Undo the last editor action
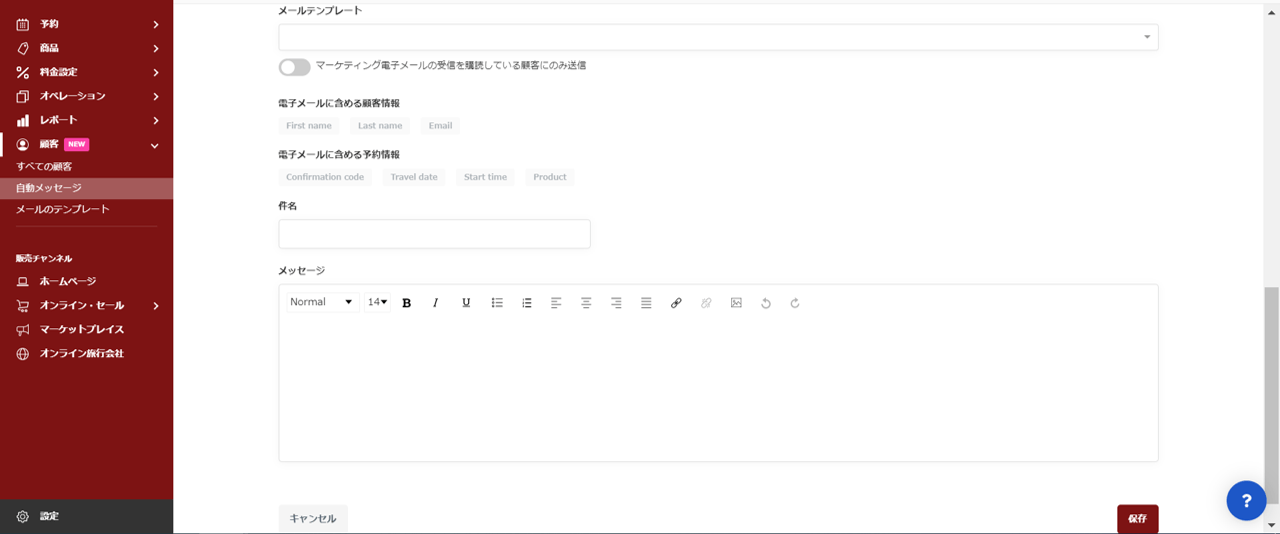This screenshot has height=534, width=1280. (766, 303)
